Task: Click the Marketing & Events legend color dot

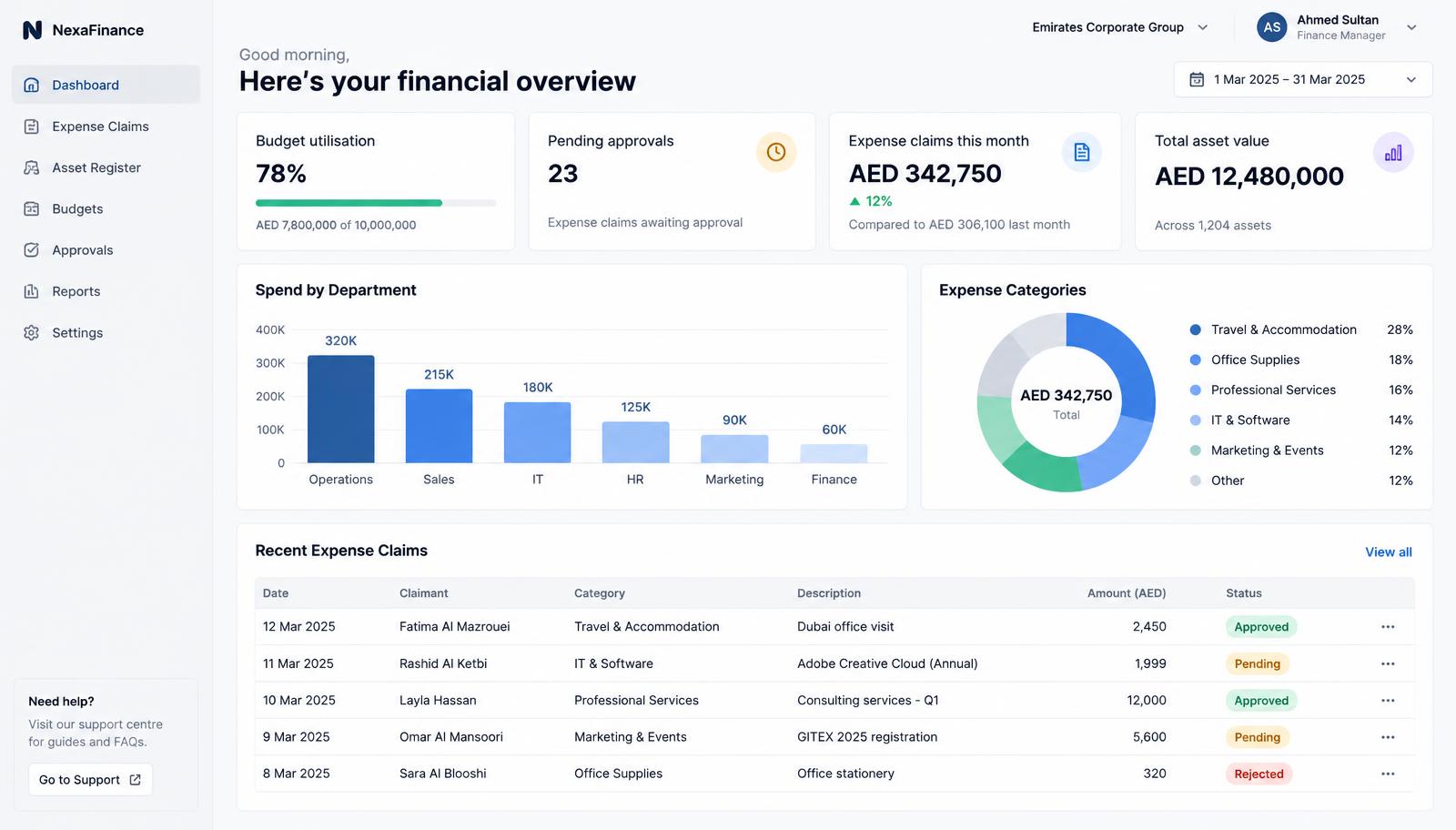Action: (1196, 450)
